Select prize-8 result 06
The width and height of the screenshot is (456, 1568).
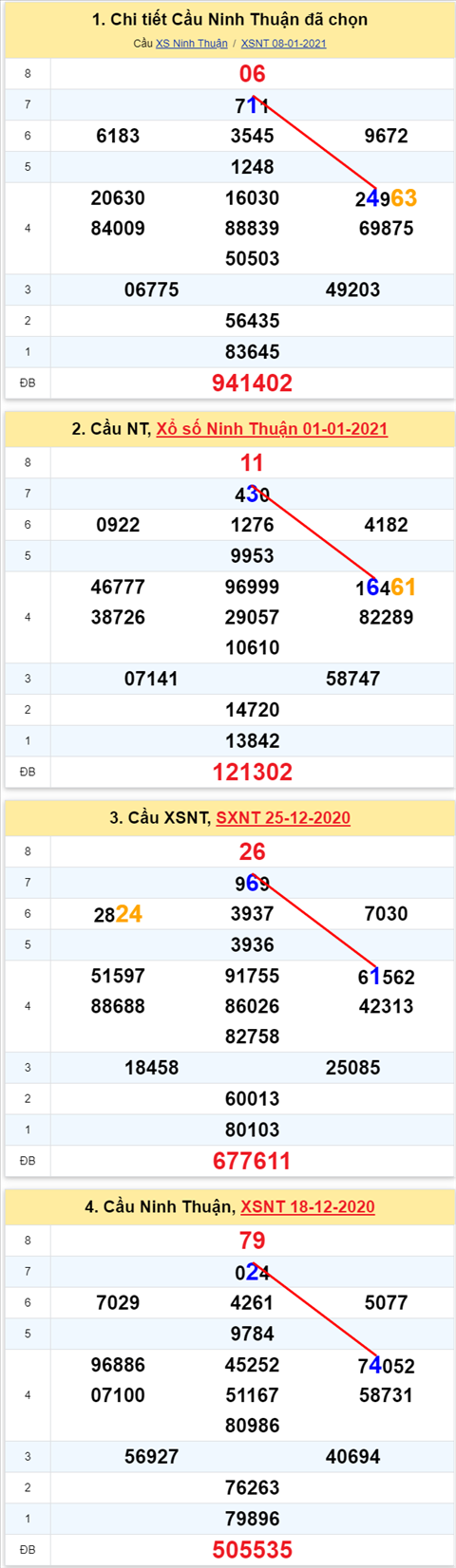pos(253,74)
